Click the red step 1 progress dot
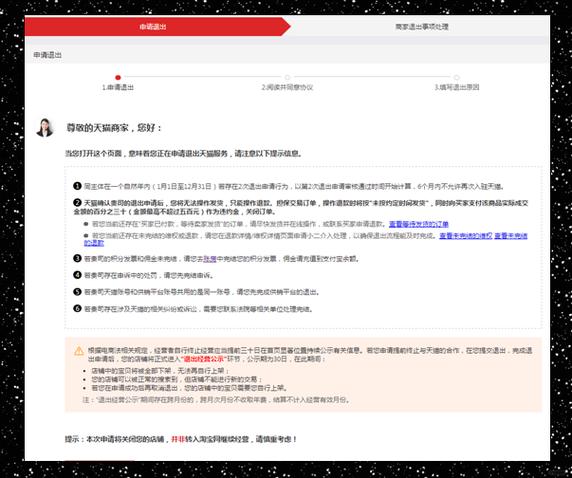This screenshot has height=478, width=572. coord(117,77)
